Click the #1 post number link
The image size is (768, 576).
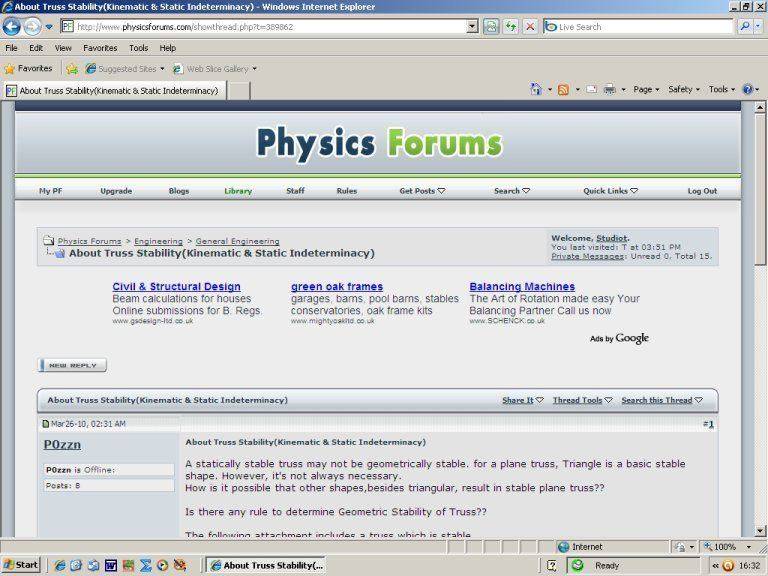coord(708,424)
